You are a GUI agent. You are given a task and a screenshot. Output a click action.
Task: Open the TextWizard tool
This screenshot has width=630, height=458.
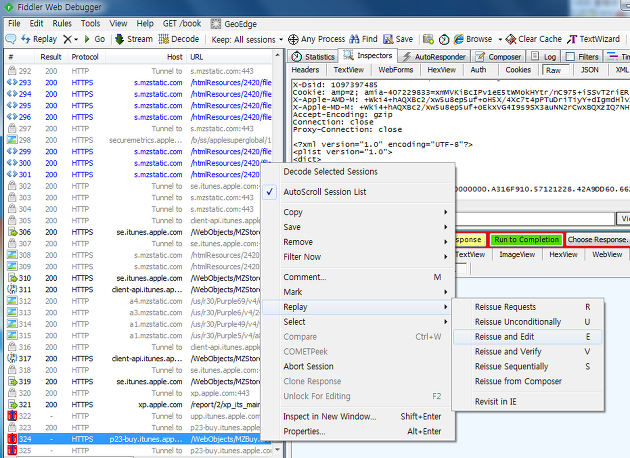[x=594, y=39]
